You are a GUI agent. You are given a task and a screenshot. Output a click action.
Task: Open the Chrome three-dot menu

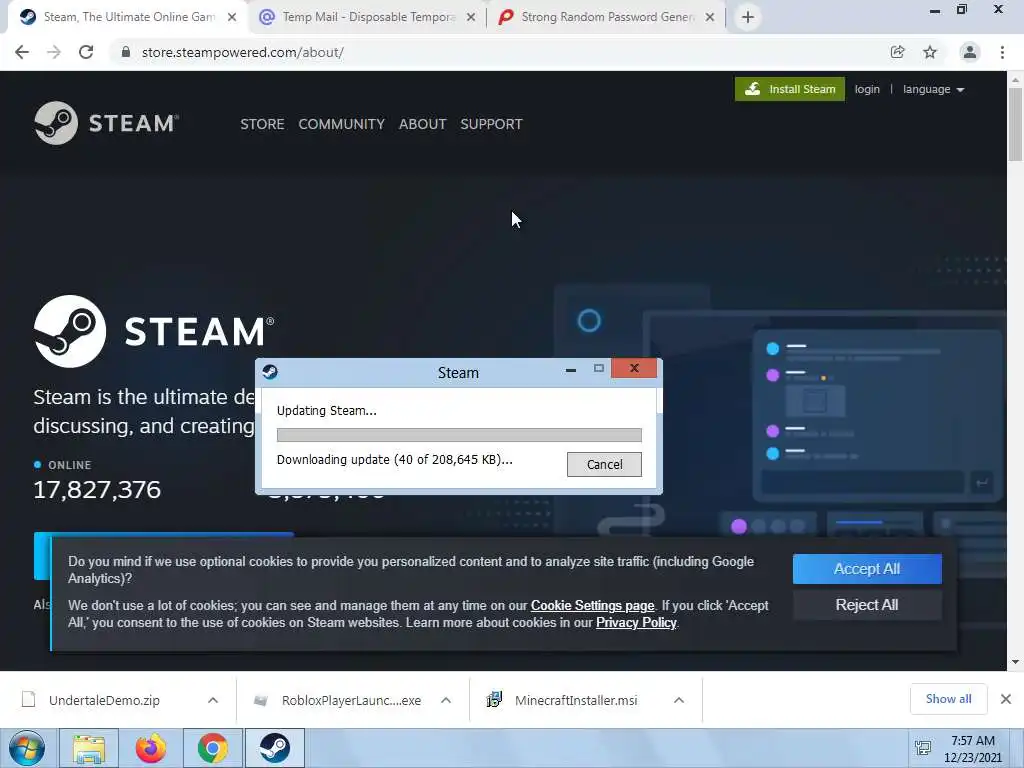pyautogui.click(x=1002, y=52)
